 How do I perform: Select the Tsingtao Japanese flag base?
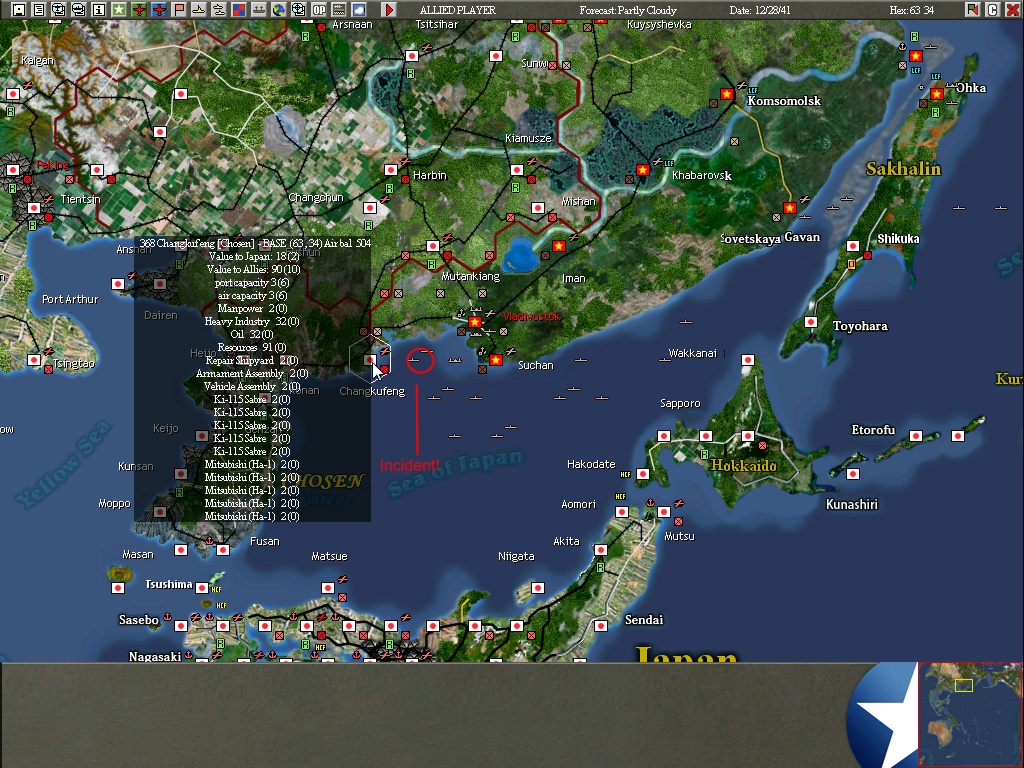click(x=34, y=360)
